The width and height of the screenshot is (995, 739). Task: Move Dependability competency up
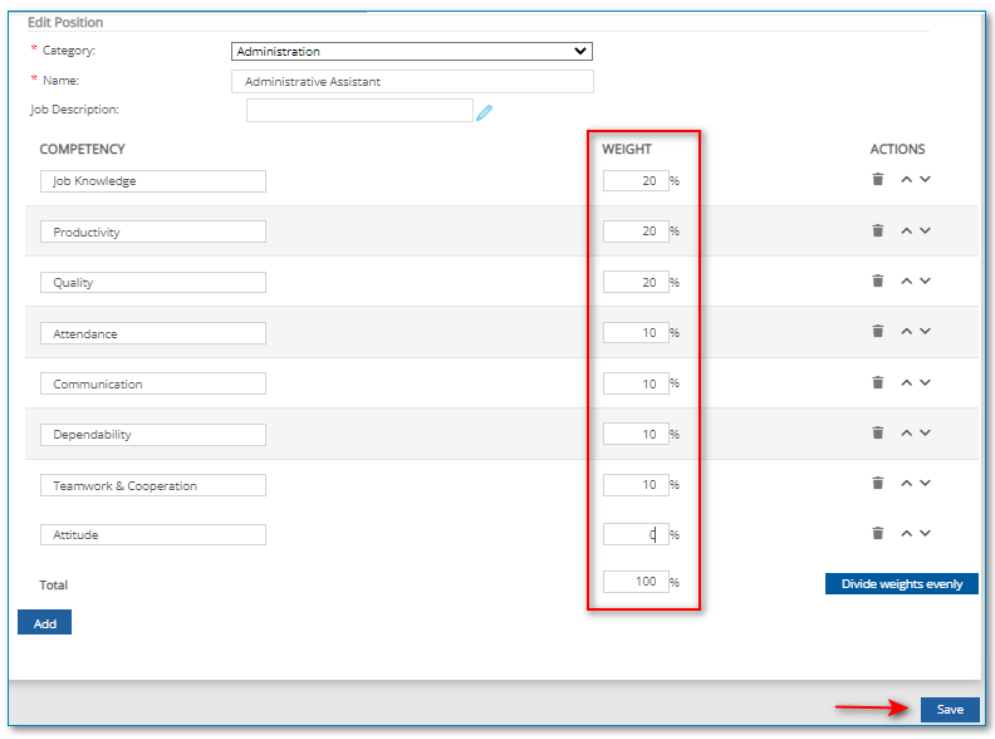(906, 433)
